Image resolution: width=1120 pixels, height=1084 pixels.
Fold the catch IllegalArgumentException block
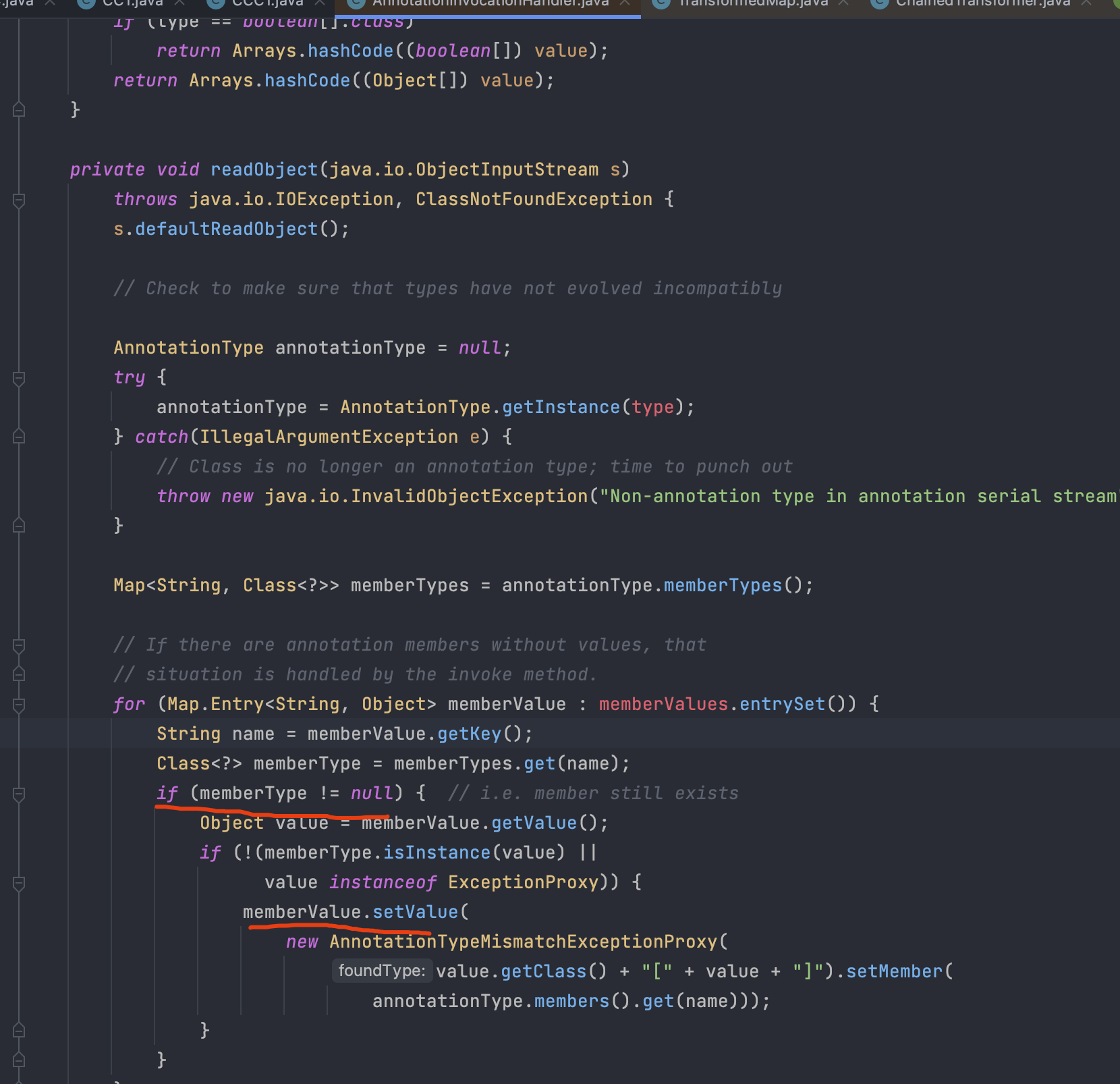point(19,437)
